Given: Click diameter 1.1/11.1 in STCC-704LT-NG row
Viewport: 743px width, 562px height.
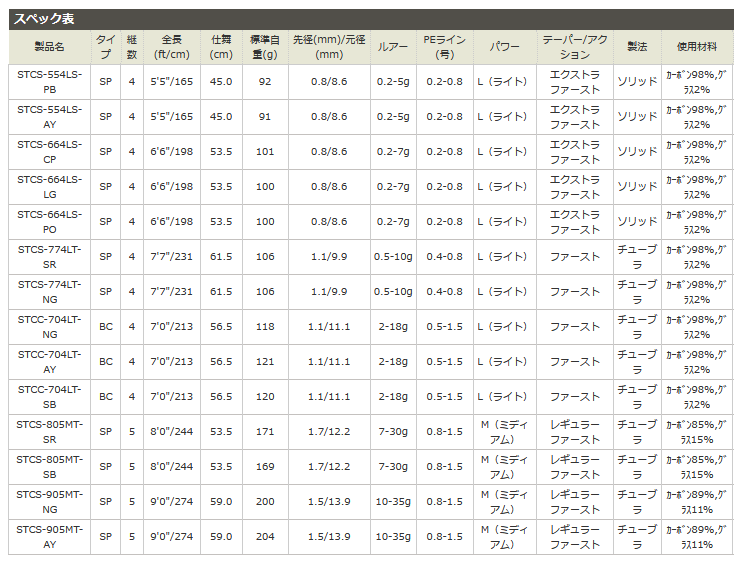Looking at the screenshot, I should 329,327.
